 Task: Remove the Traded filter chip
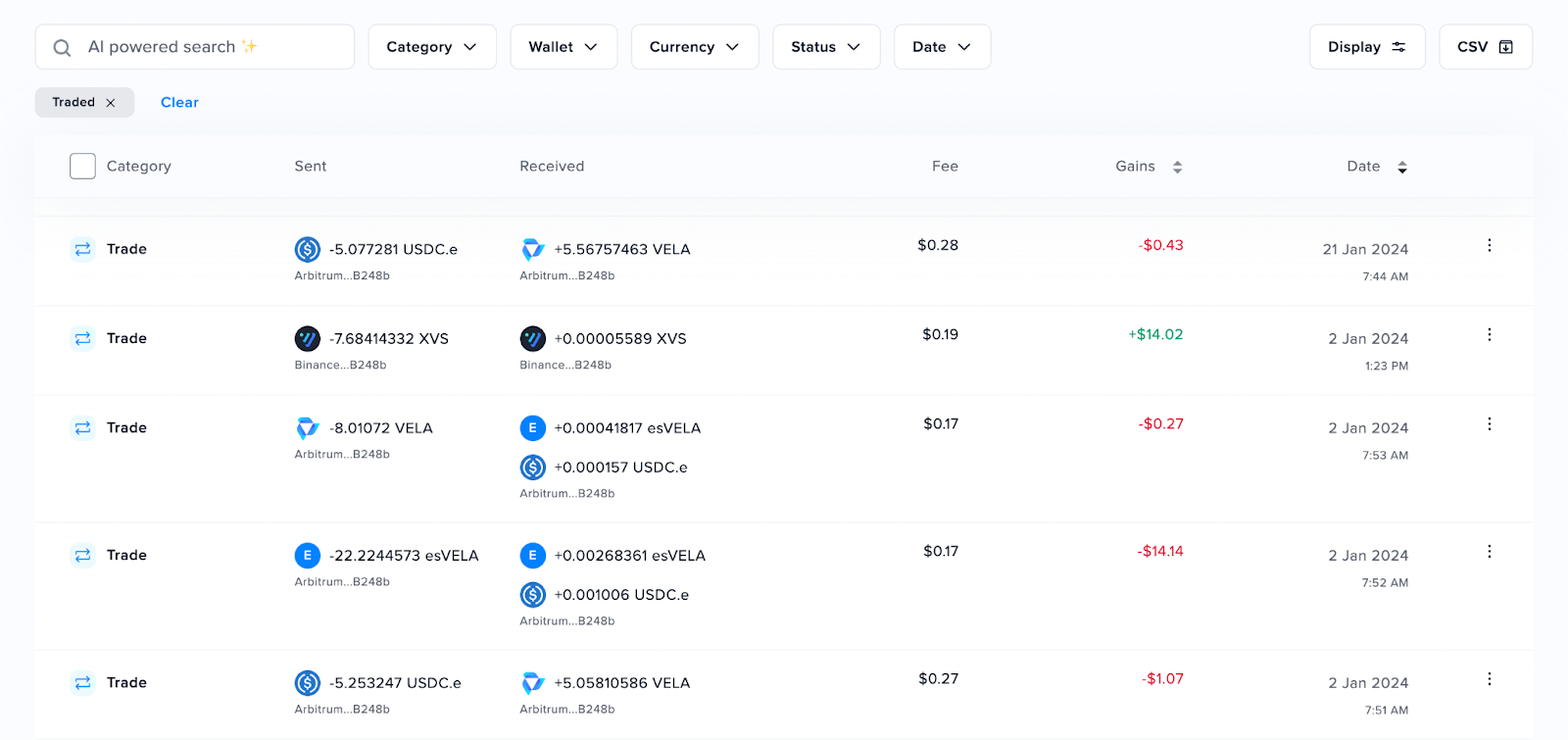point(111,103)
